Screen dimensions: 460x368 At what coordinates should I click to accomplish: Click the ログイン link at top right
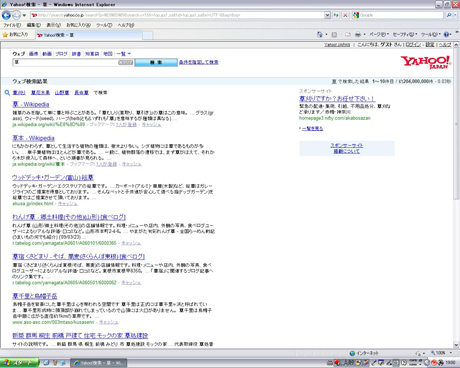pos(413,45)
